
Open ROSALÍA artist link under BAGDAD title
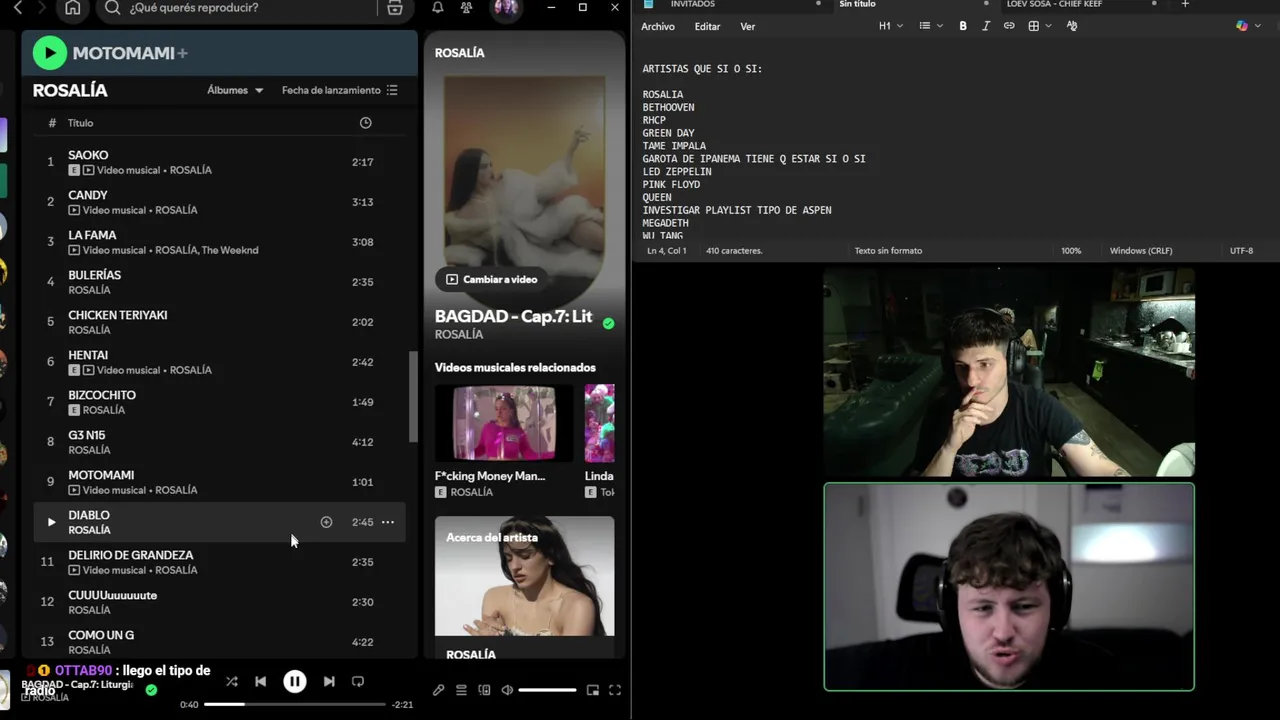click(459, 335)
